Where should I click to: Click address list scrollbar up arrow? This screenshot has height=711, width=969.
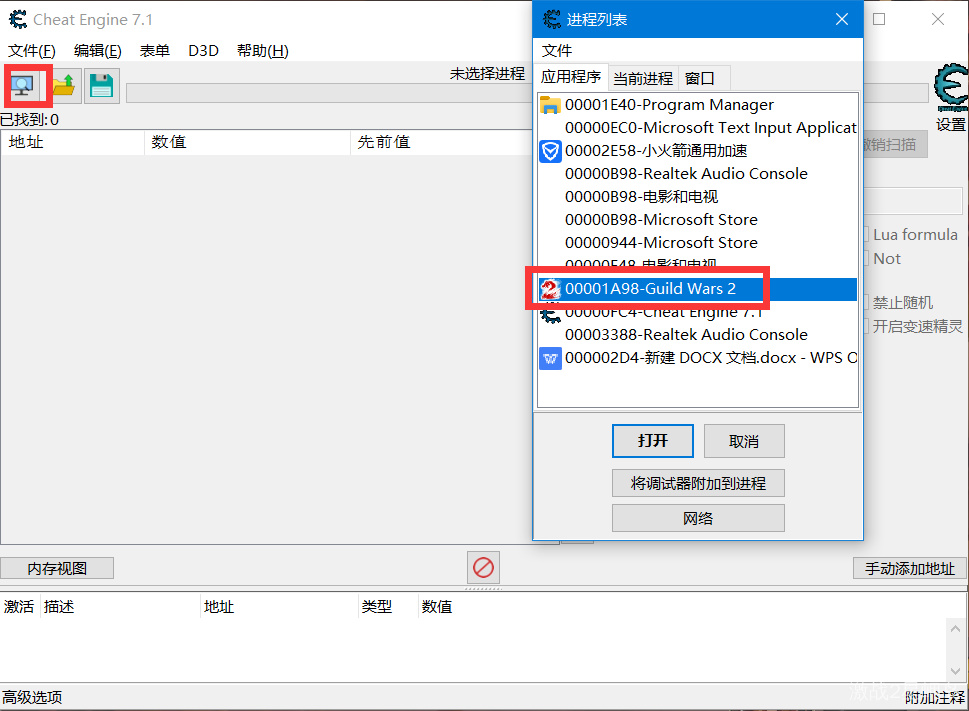[x=955, y=629]
